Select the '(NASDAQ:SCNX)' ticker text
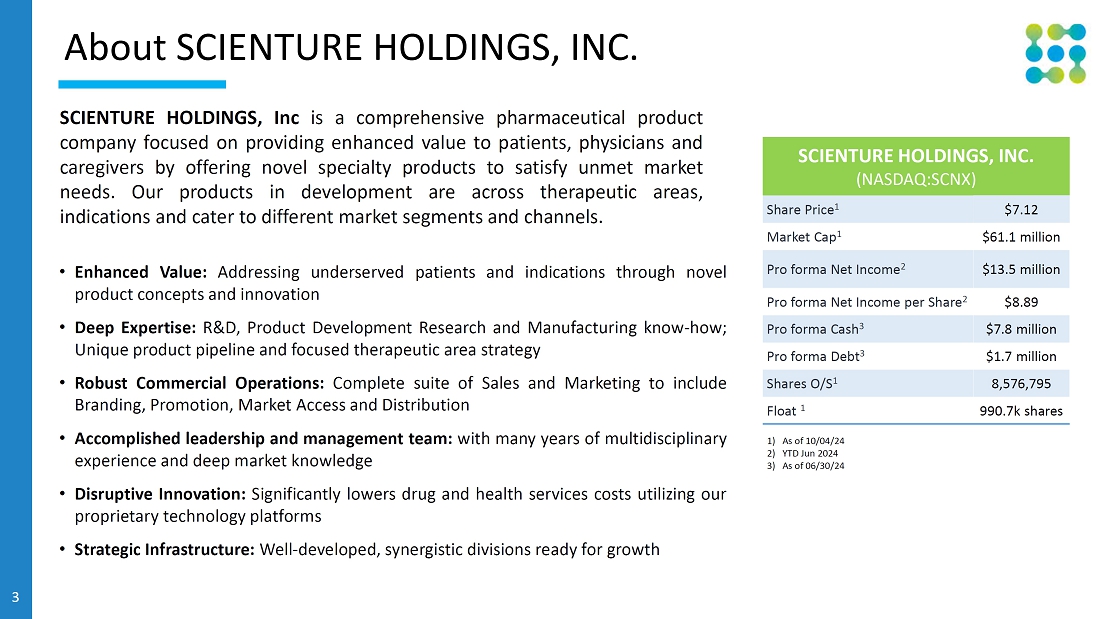Viewport: 1100px width, 619px height. click(915, 178)
